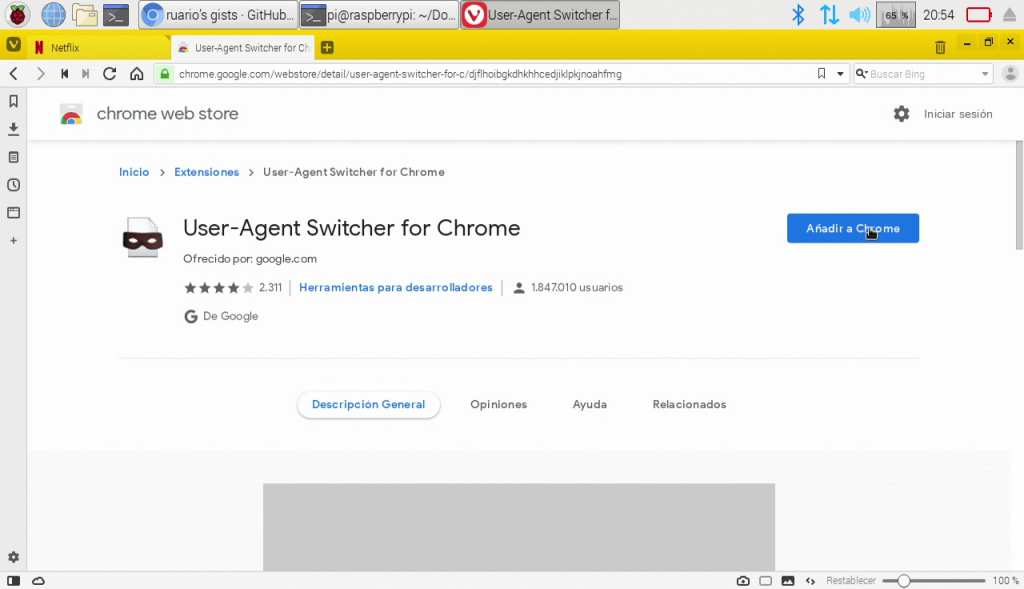
Task: Open the History side panel
Action: pos(13,185)
